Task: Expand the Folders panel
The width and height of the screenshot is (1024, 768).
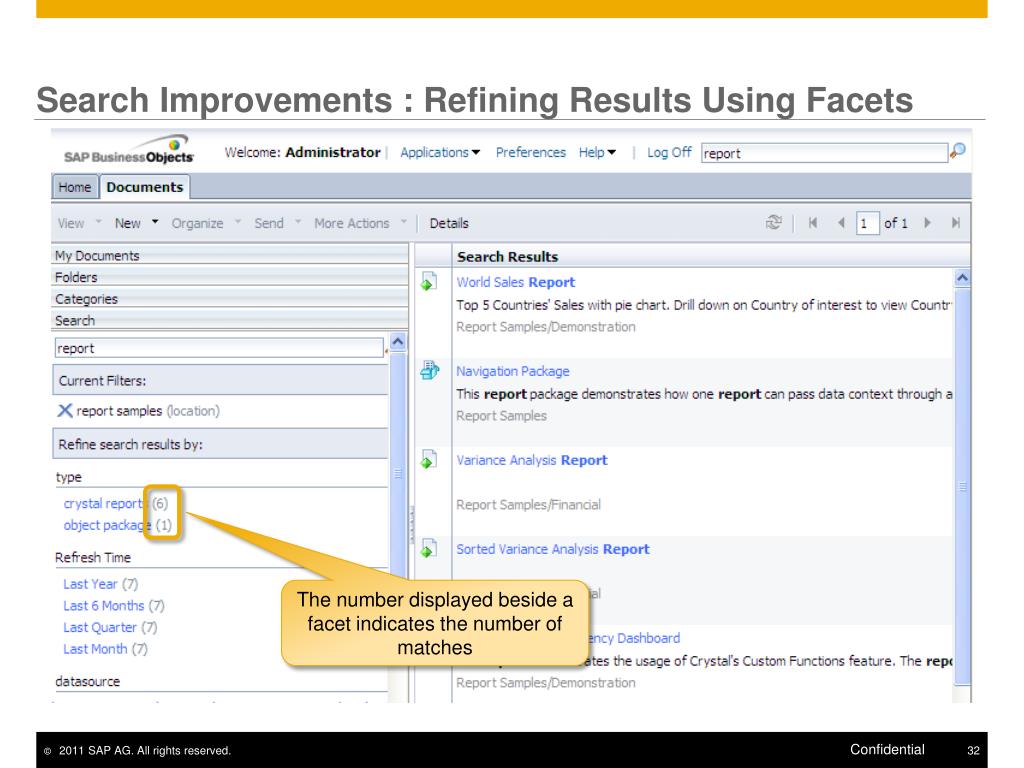Action: tap(230, 277)
